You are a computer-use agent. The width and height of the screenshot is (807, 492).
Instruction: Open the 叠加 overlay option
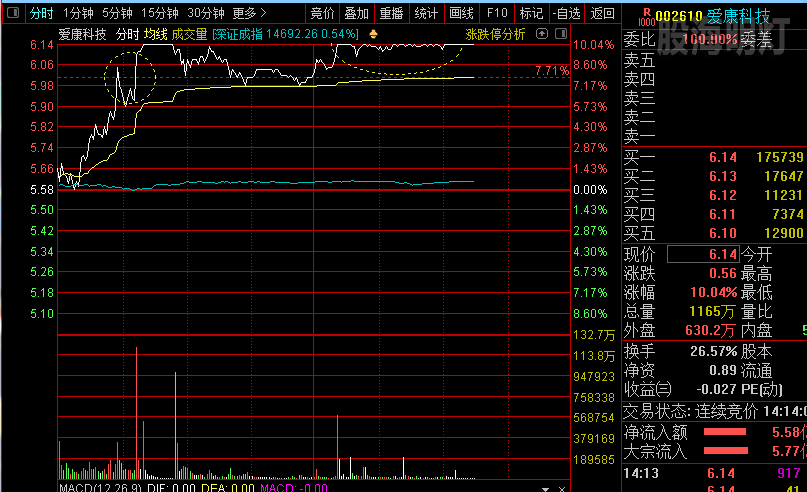pyautogui.click(x=357, y=13)
